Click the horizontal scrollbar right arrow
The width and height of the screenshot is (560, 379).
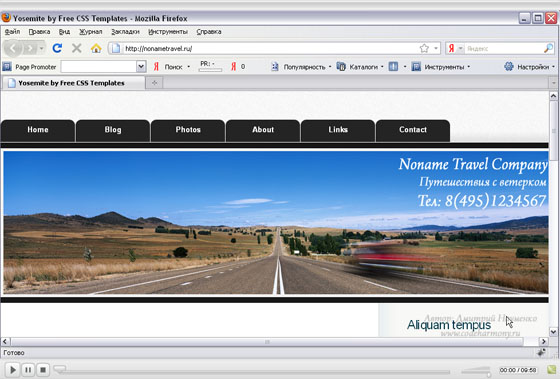544,341
